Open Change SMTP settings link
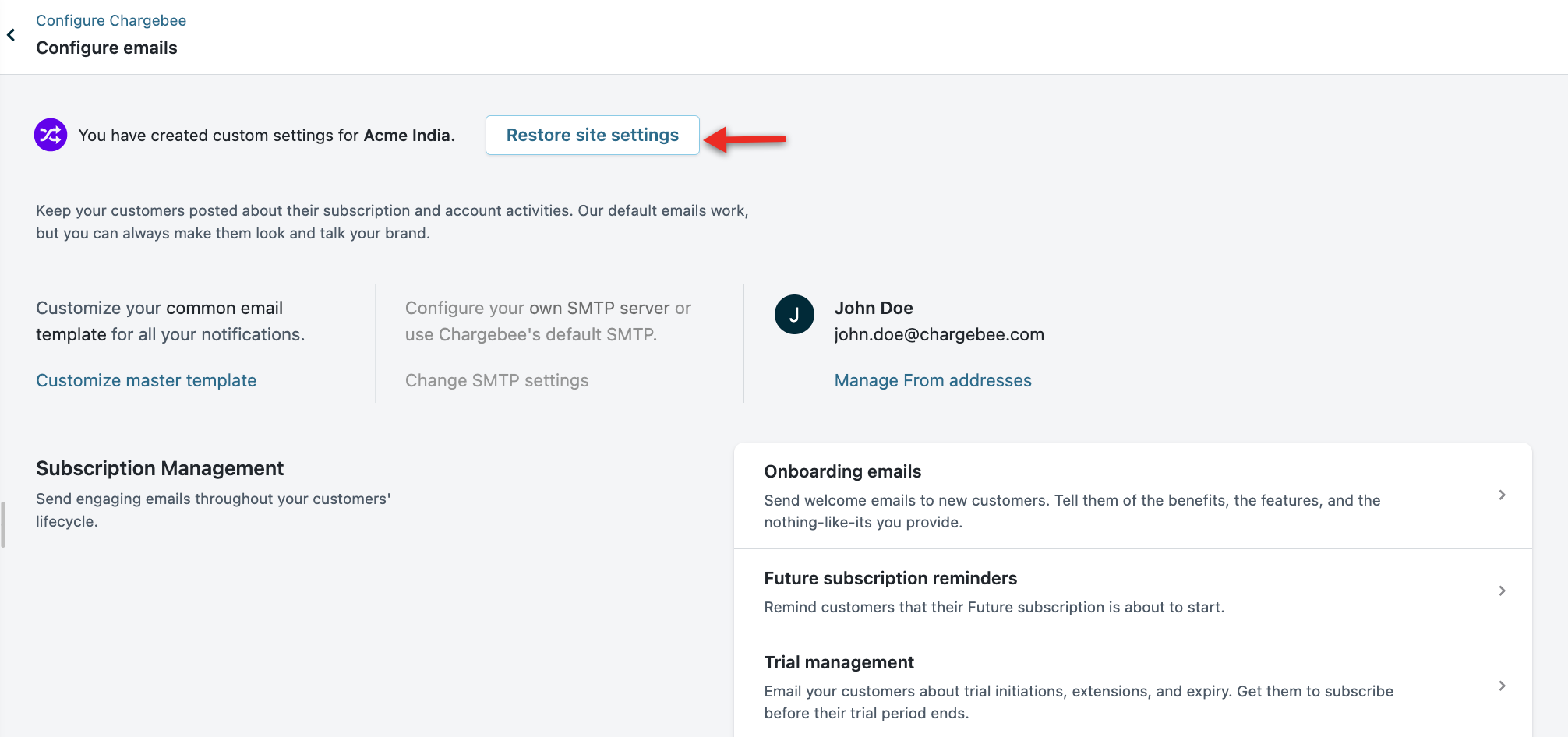 (496, 380)
